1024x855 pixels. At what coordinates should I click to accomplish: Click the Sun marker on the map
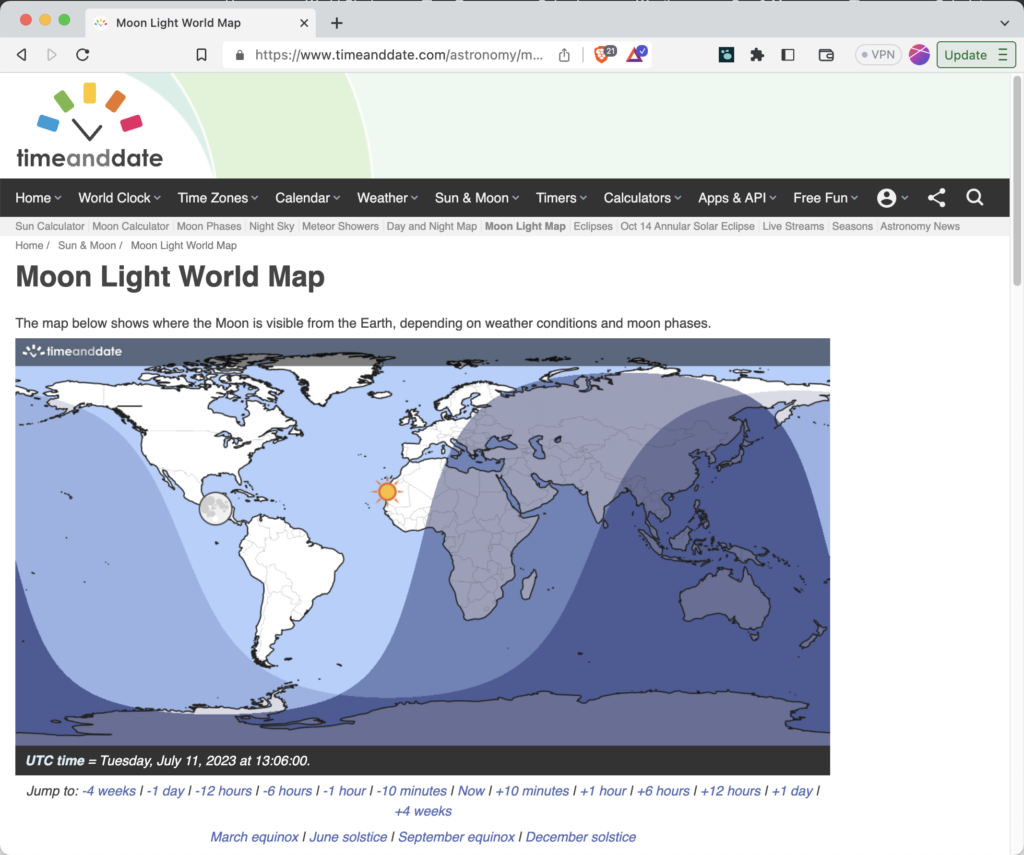point(387,491)
